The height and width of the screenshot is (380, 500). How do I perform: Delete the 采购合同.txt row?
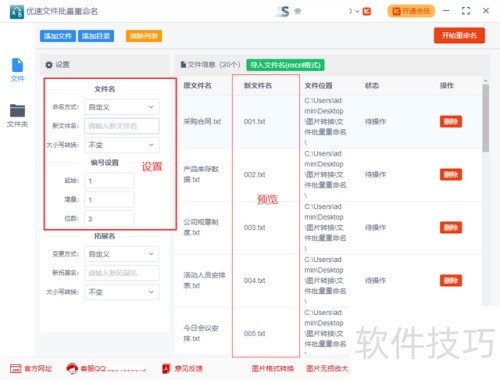pos(451,121)
